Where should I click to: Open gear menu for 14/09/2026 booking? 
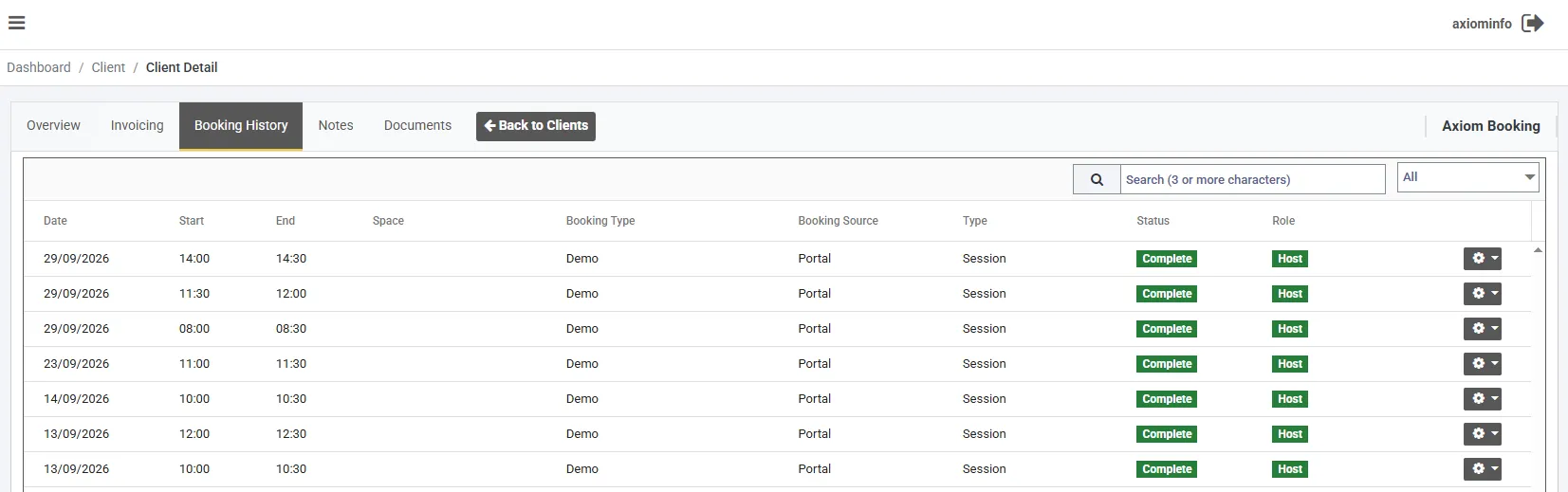click(x=1482, y=399)
